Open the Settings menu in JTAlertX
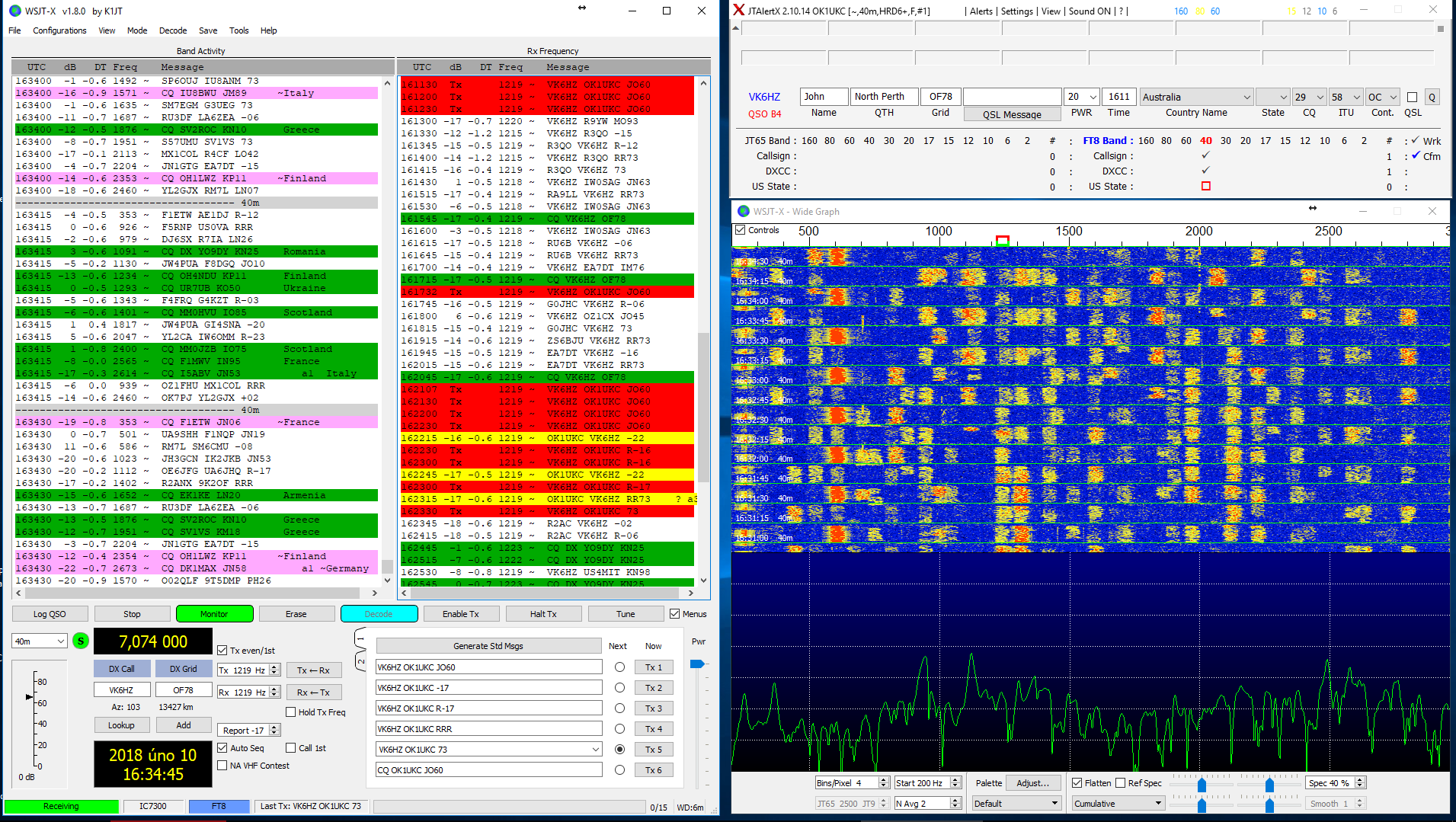The image size is (1456, 822). (x=1017, y=11)
